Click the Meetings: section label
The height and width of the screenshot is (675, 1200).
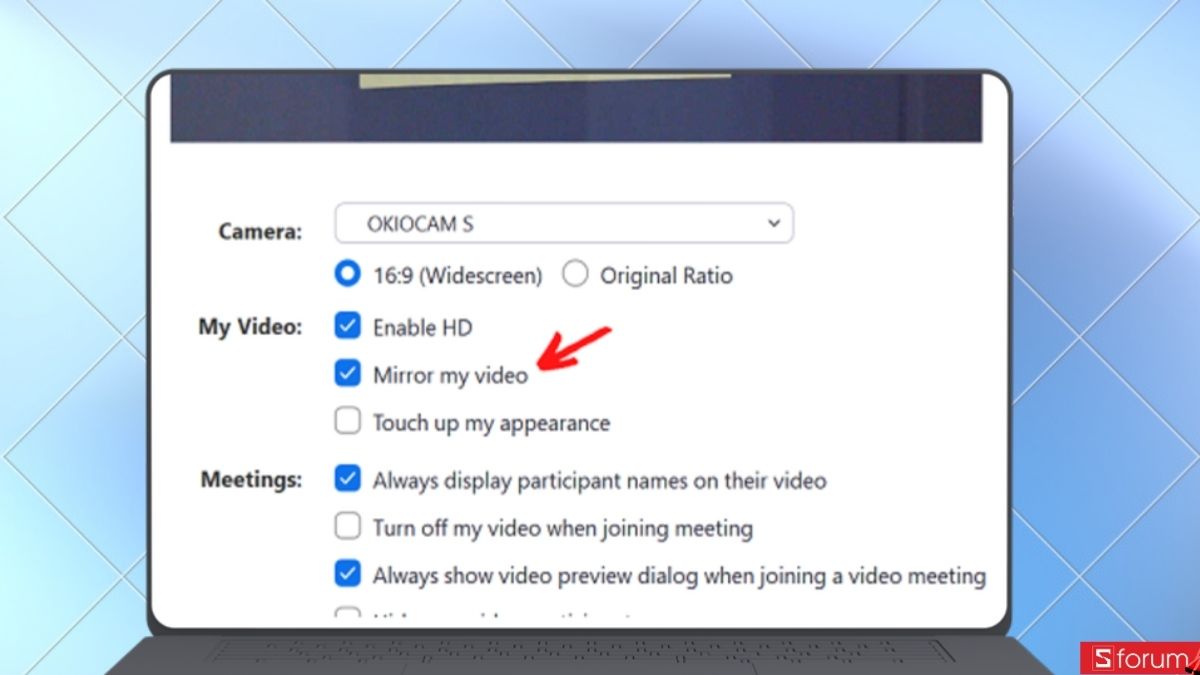coord(252,479)
